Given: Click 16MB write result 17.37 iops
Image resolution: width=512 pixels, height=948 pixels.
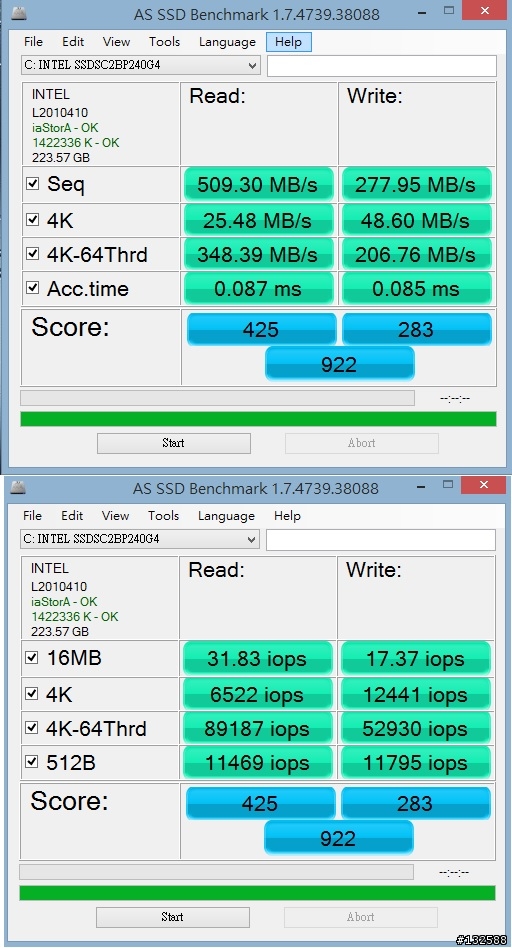Looking at the screenshot, I should pyautogui.click(x=416, y=658).
